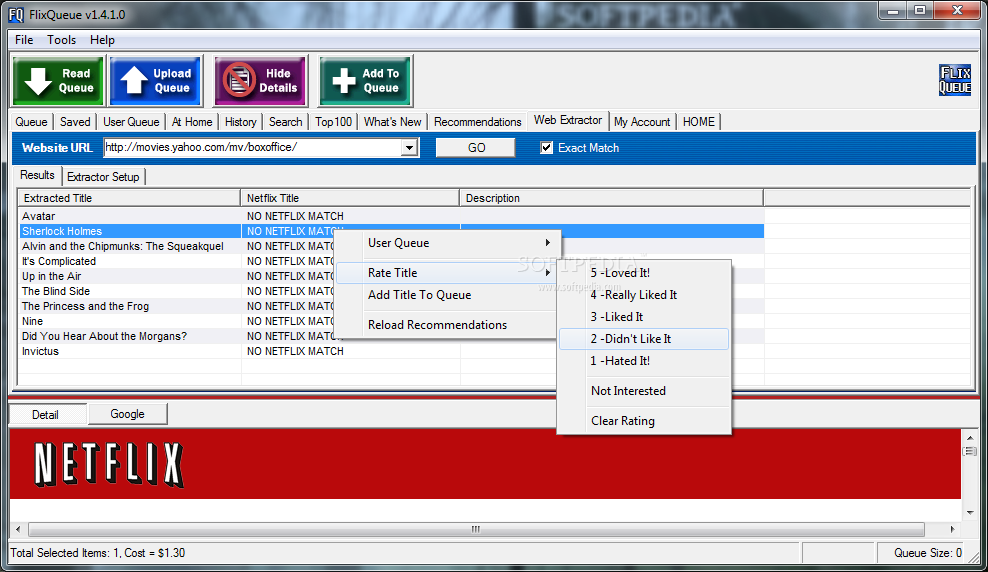
Task: Switch to the History tab
Action: pos(241,122)
